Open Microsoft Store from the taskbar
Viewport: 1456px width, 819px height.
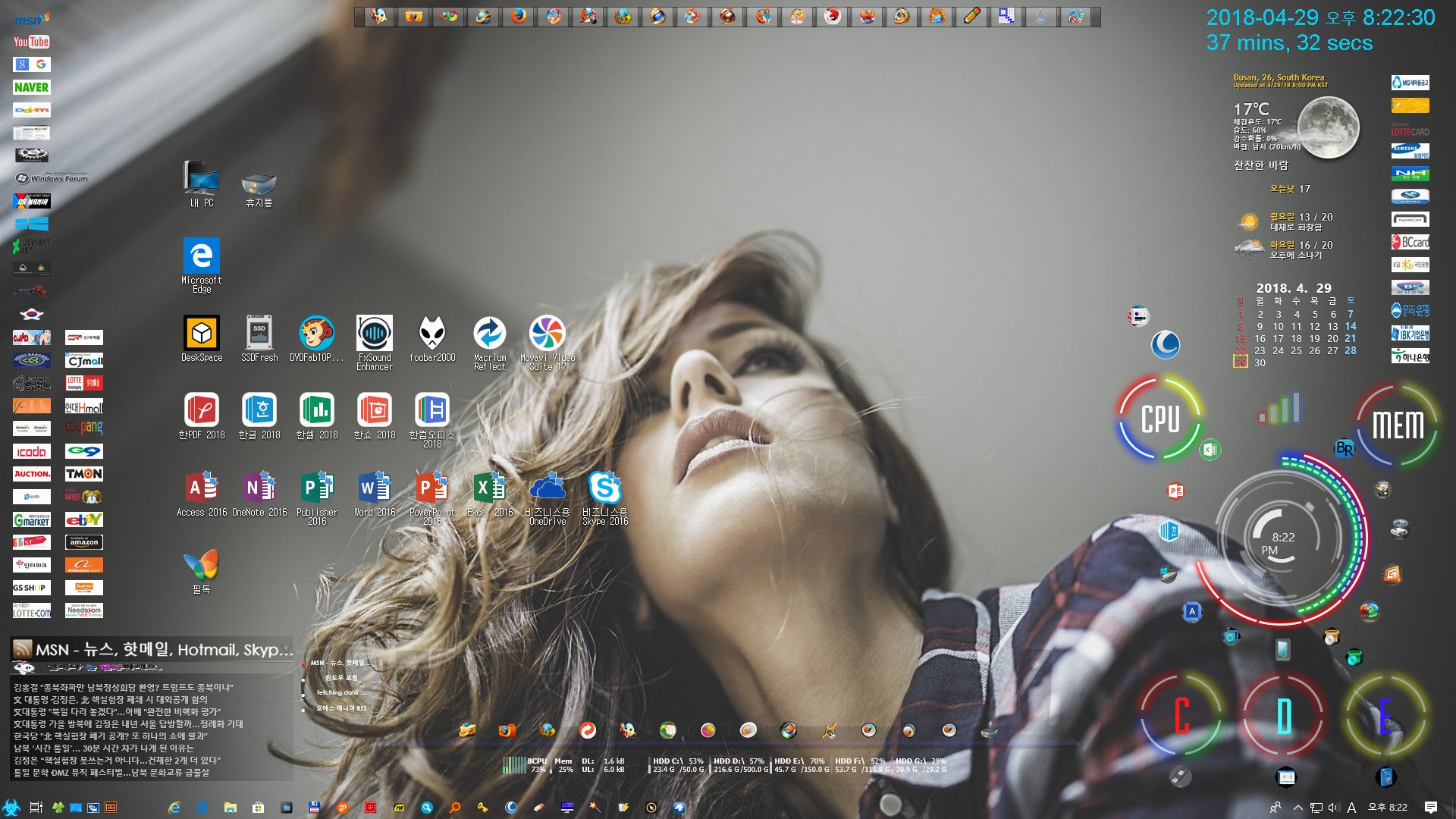[259, 808]
